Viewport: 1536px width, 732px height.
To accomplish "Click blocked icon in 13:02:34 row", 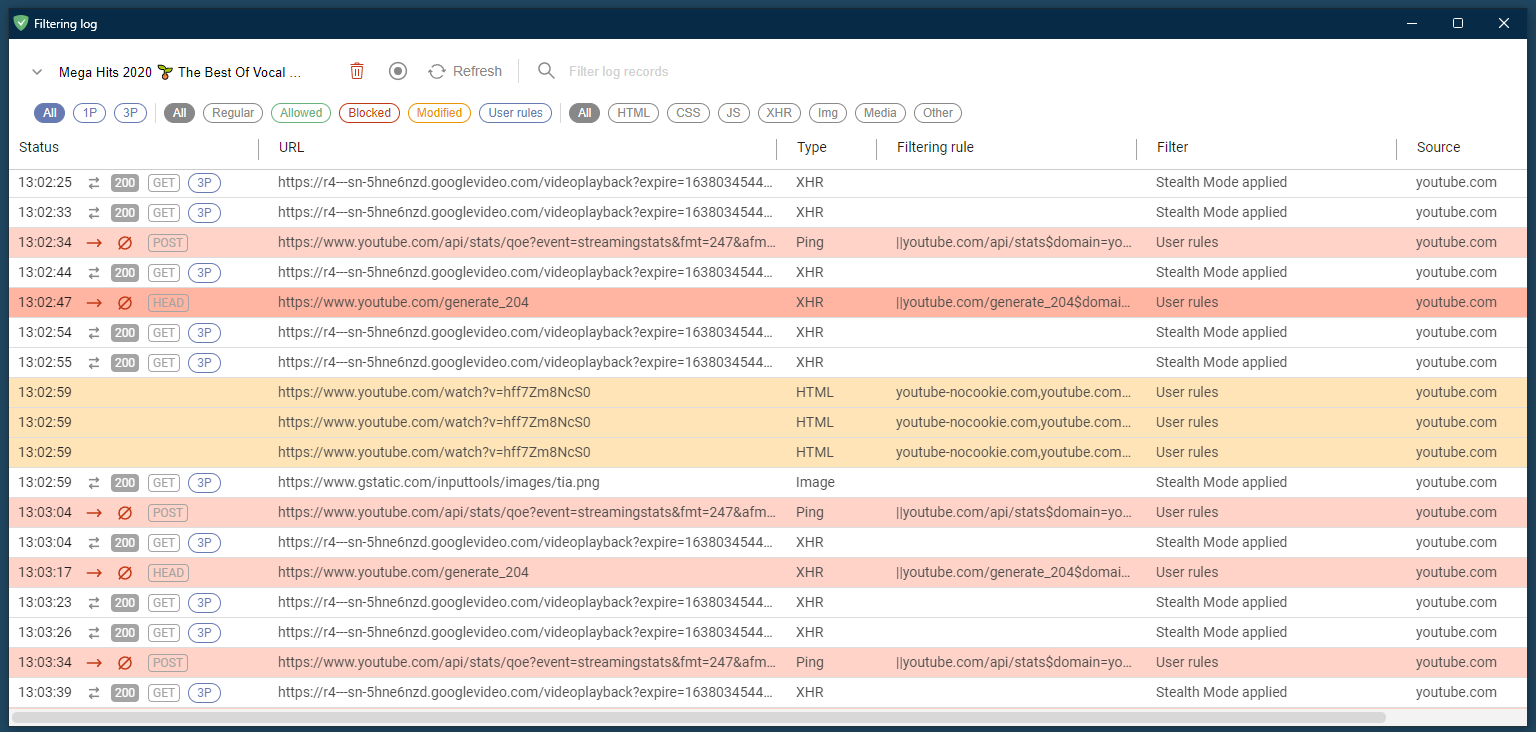I will pyautogui.click(x=125, y=243).
